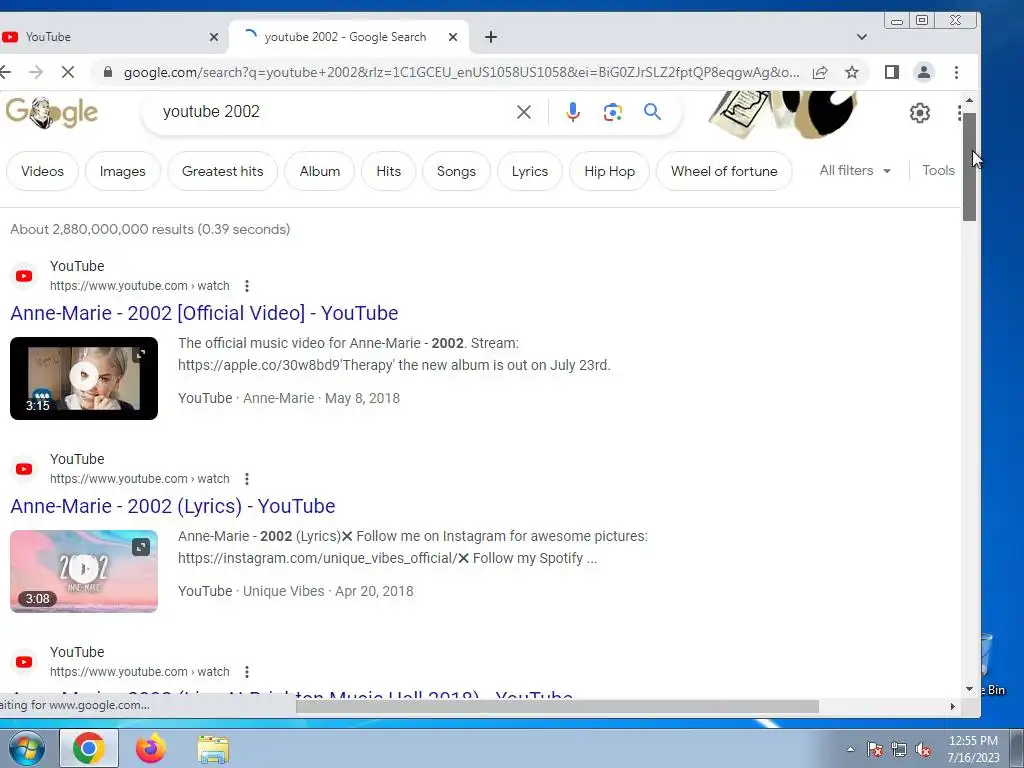Clear the search box text

tap(524, 112)
